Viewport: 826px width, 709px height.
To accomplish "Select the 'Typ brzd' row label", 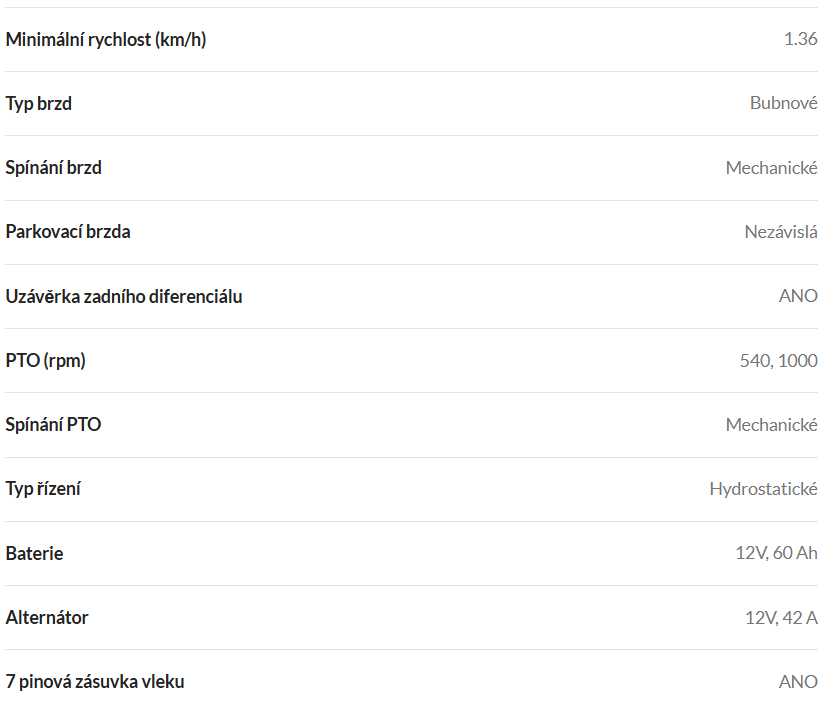I will tap(38, 104).
